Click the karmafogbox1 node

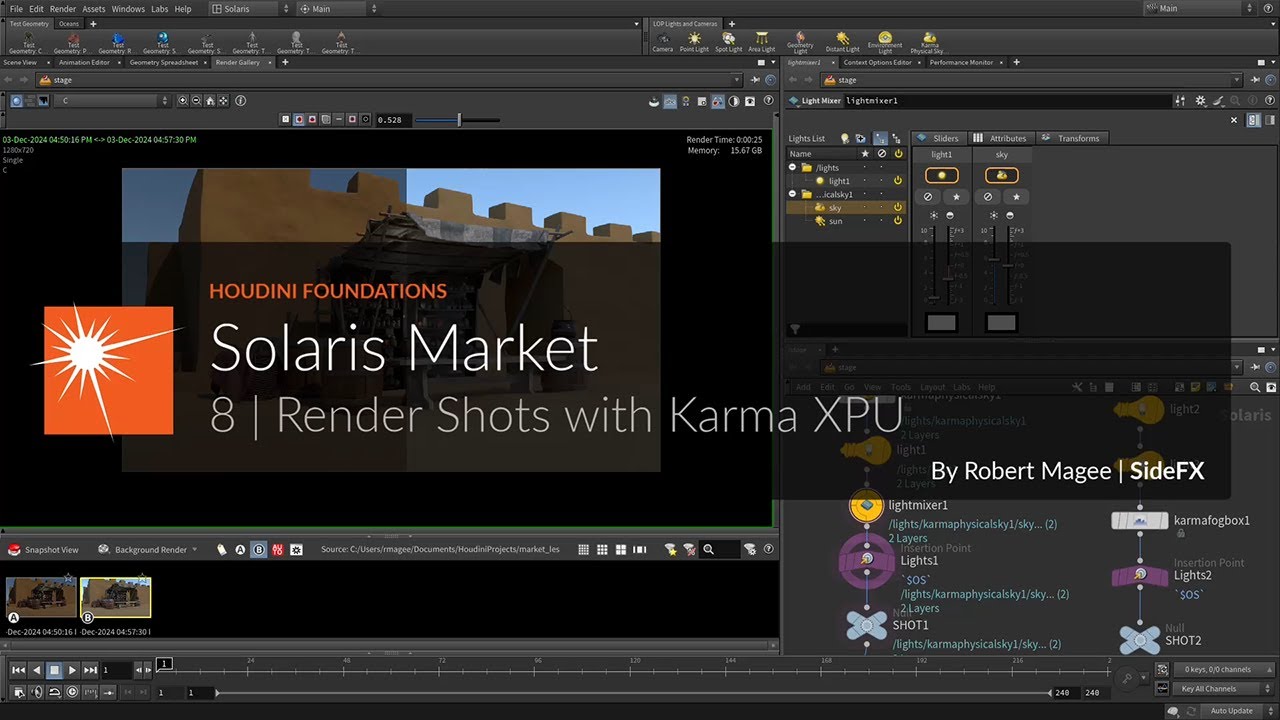(1140, 521)
